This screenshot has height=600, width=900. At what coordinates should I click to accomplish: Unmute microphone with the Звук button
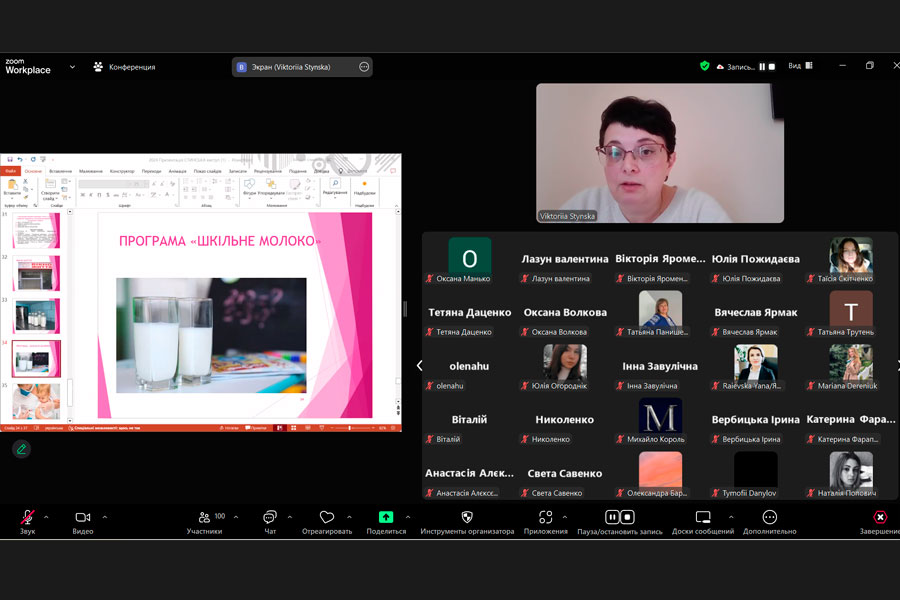point(27,517)
